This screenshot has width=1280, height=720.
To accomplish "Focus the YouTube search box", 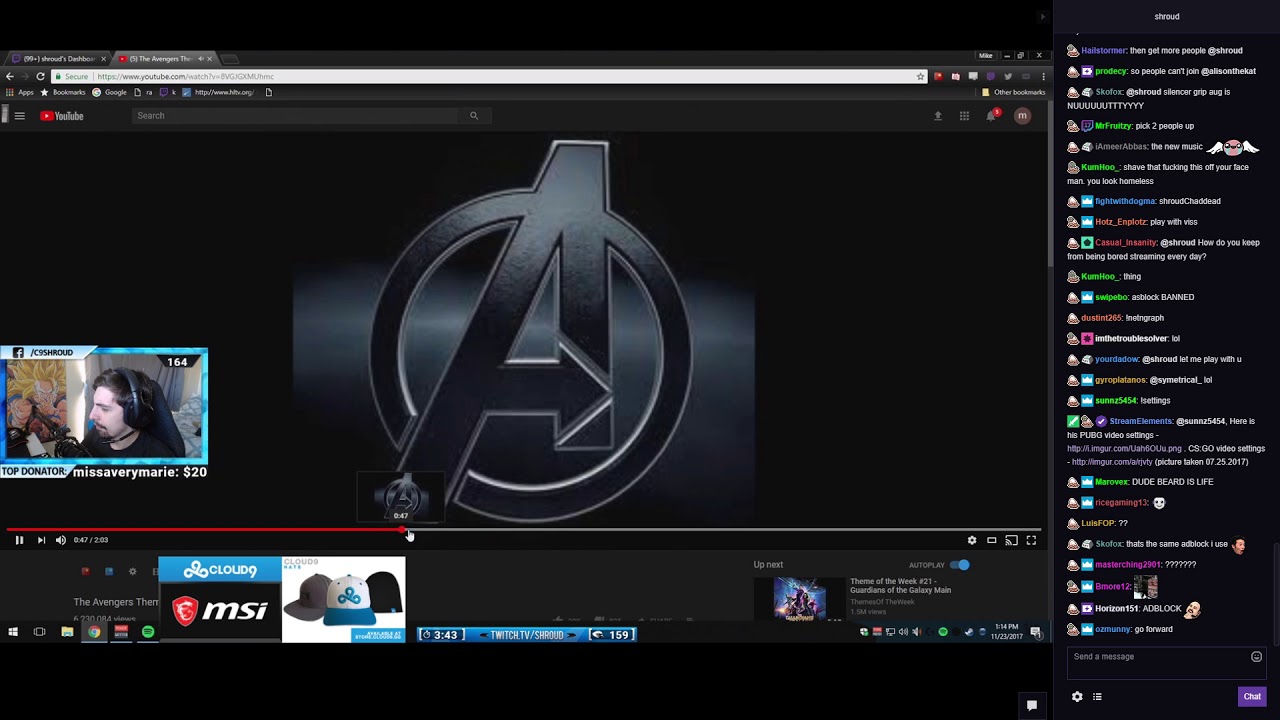I will 297,116.
